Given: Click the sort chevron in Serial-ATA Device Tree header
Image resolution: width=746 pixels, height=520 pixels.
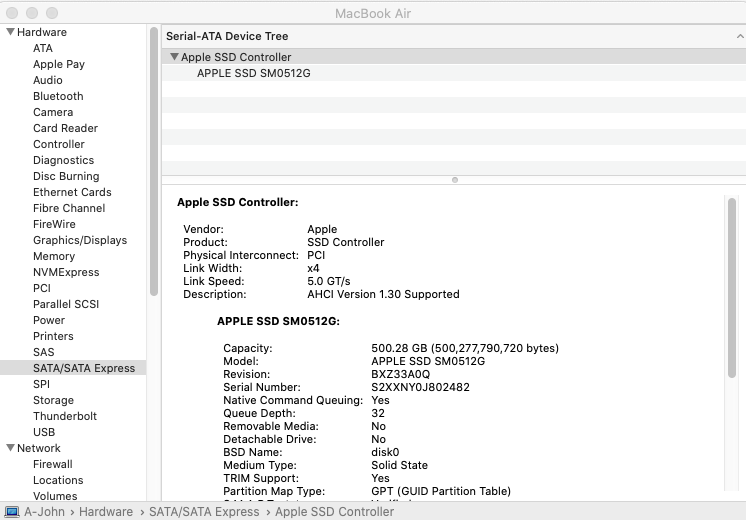Looking at the screenshot, I should coord(738,36).
